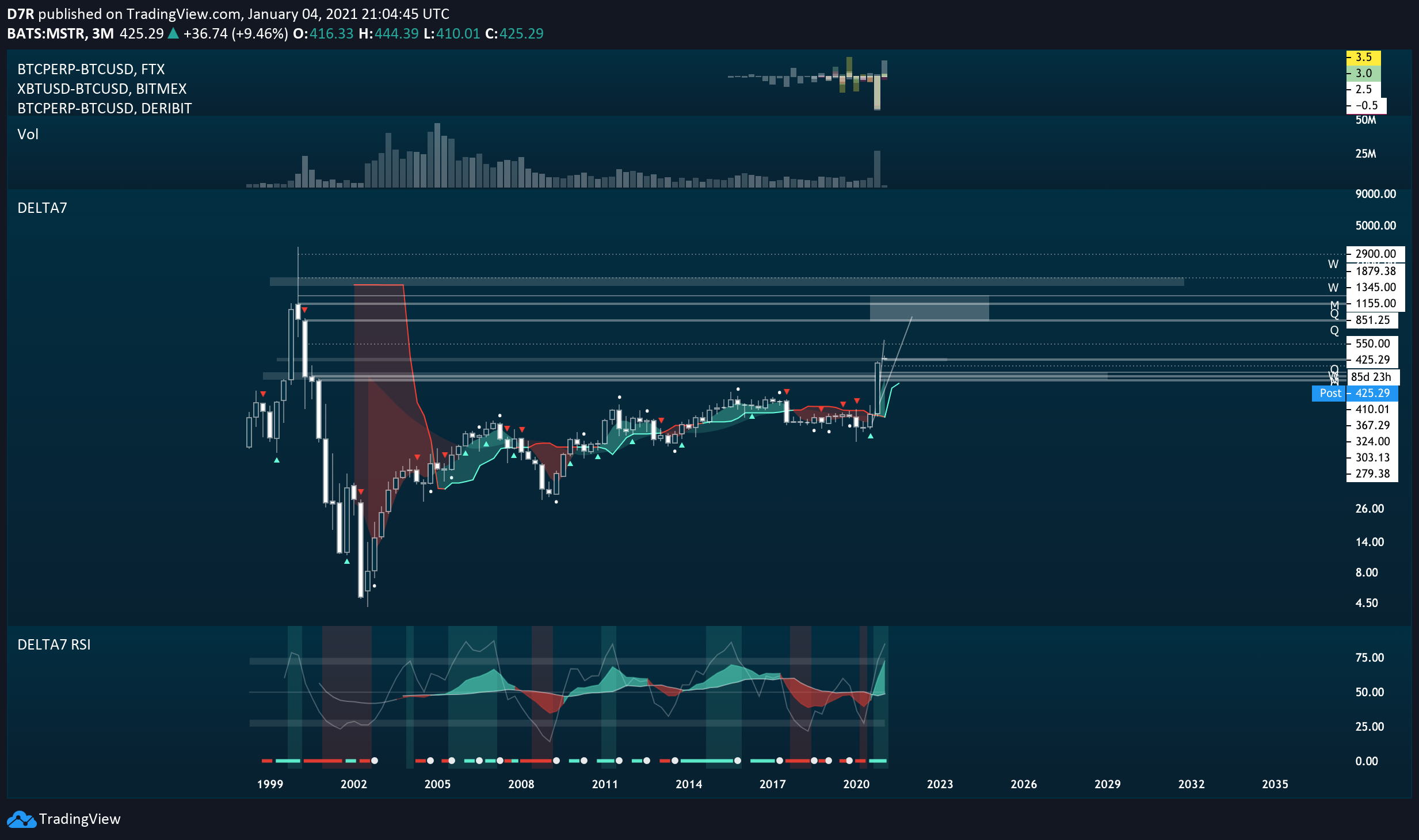Click the 550.00 price level label
Viewport: 1419px width, 840px height.
[x=1372, y=343]
